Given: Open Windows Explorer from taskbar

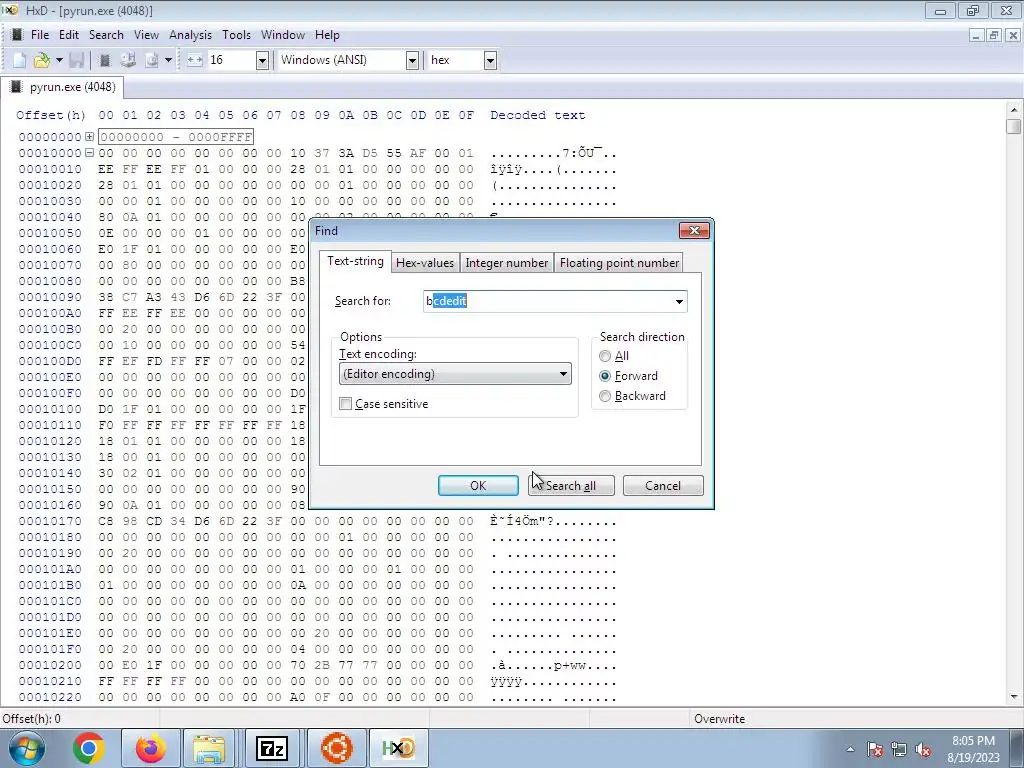Looking at the screenshot, I should coord(209,748).
